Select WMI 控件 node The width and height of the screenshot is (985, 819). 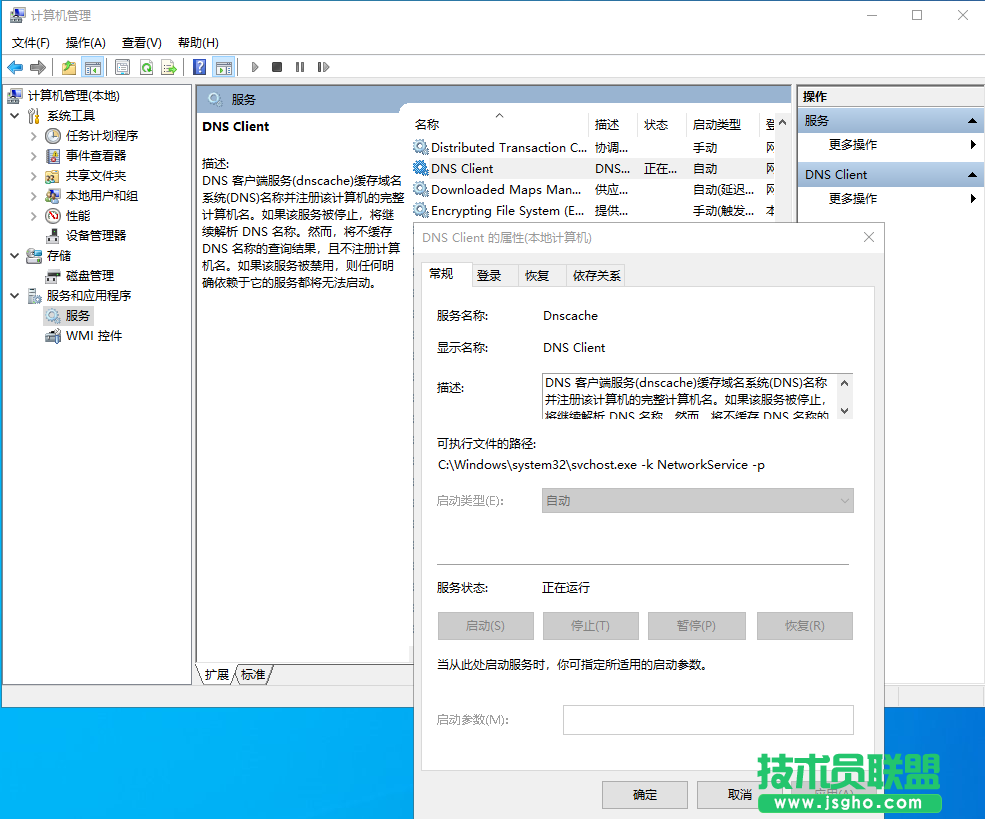click(x=94, y=335)
